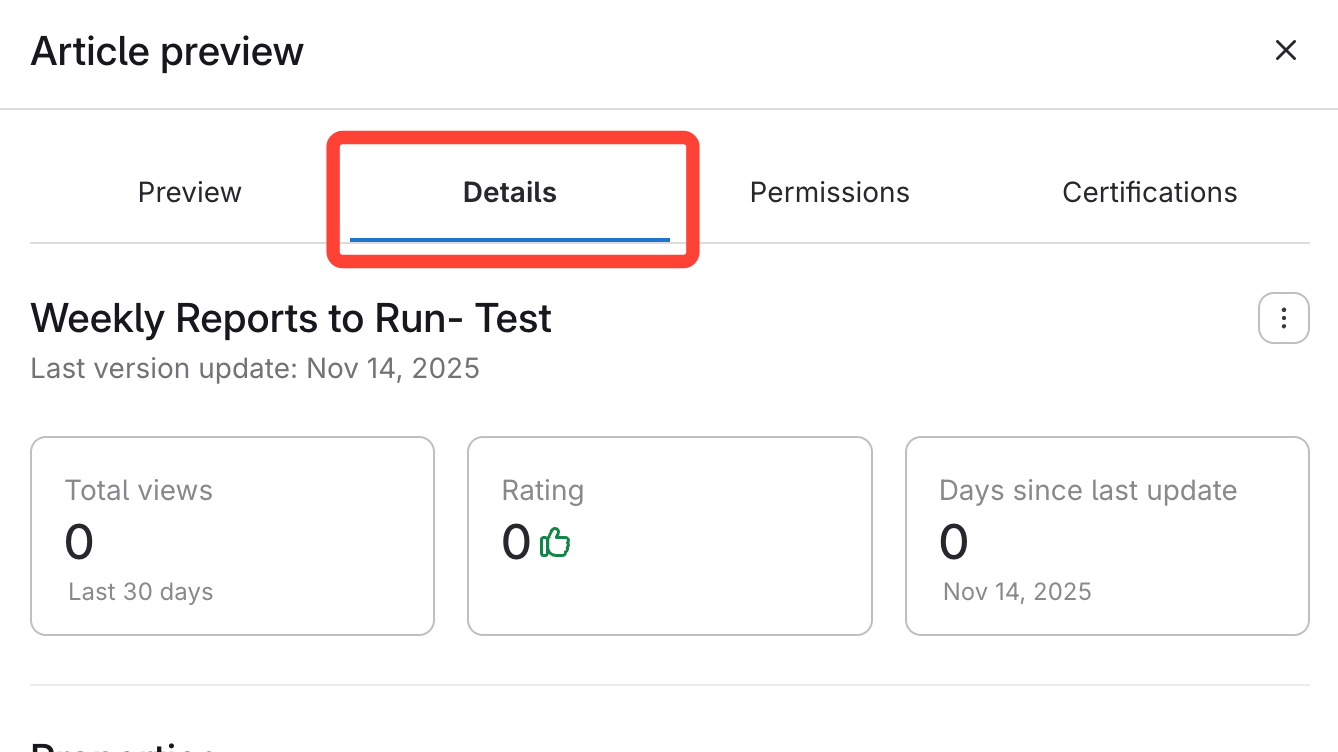The height and width of the screenshot is (752, 1338).
Task: Switch to the Preview tab
Action: pyautogui.click(x=190, y=192)
